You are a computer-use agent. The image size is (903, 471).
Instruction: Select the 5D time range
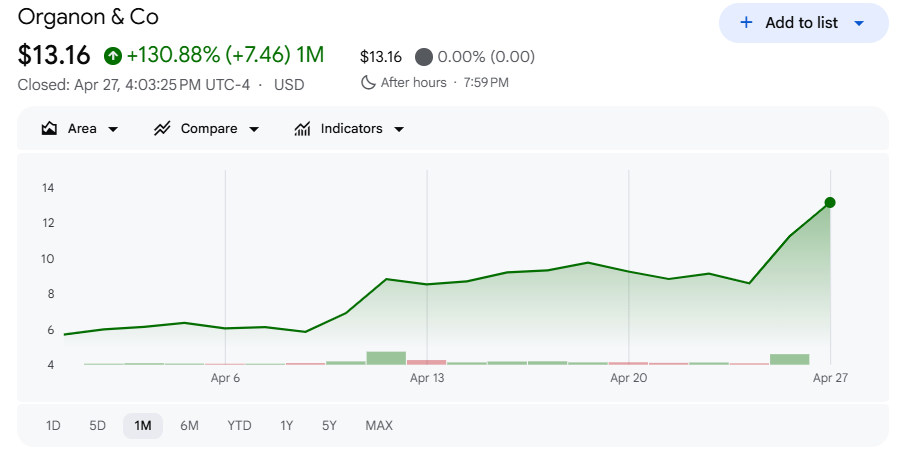pyautogui.click(x=97, y=426)
